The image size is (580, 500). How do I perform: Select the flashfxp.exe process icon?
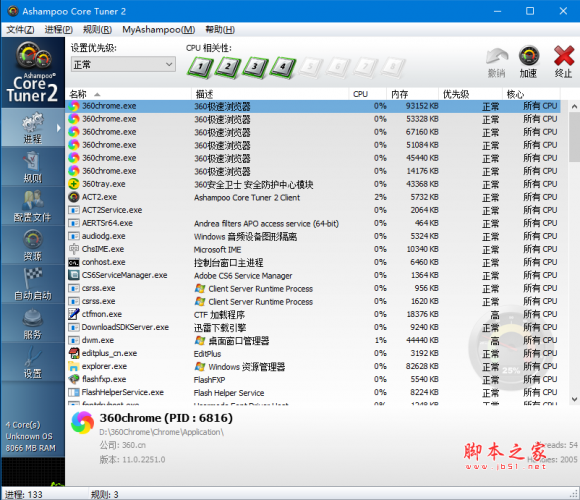click(x=74, y=379)
